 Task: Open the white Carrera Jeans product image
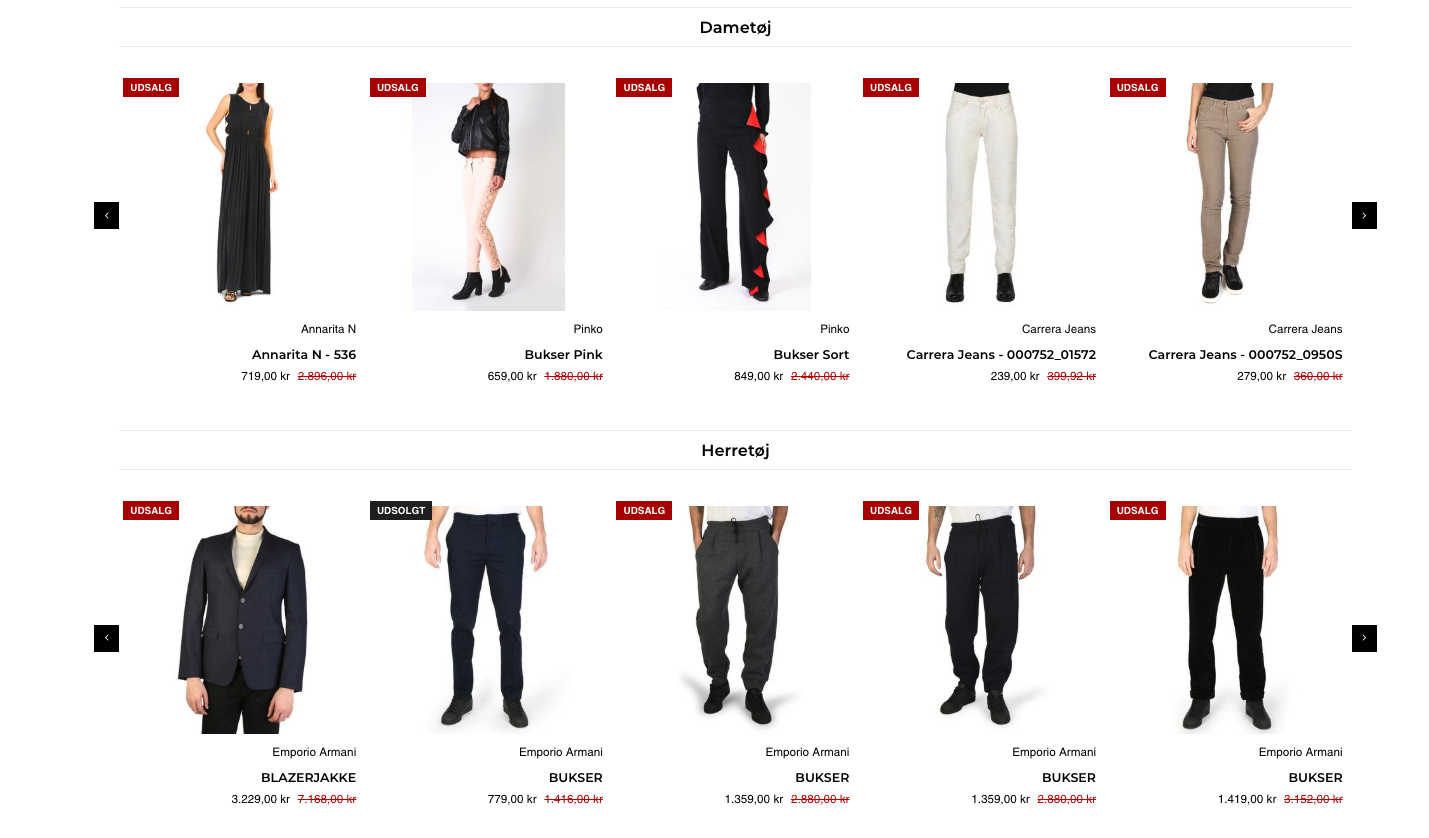click(981, 196)
